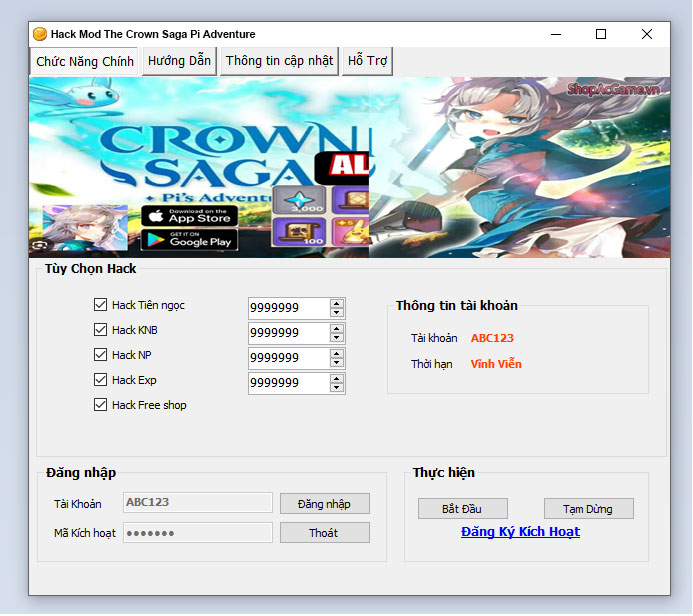Decrease the Hack Exp value with down arrow

(x=337, y=388)
